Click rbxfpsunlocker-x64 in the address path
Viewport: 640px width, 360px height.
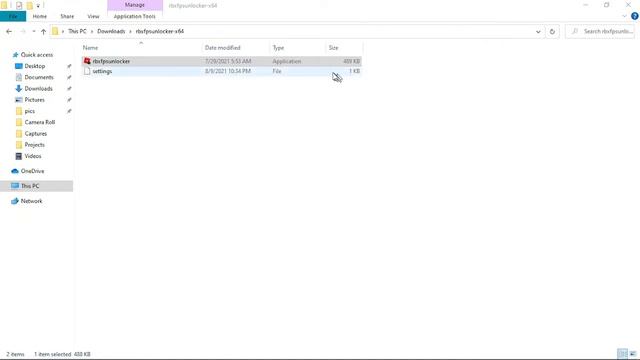[160, 31]
